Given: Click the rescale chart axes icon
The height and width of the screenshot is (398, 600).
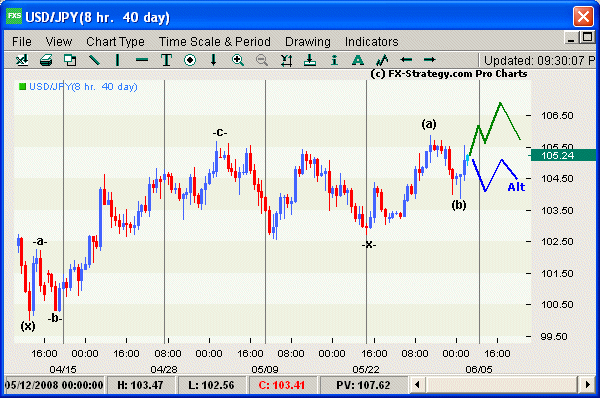Looking at the screenshot, I should tap(286, 60).
